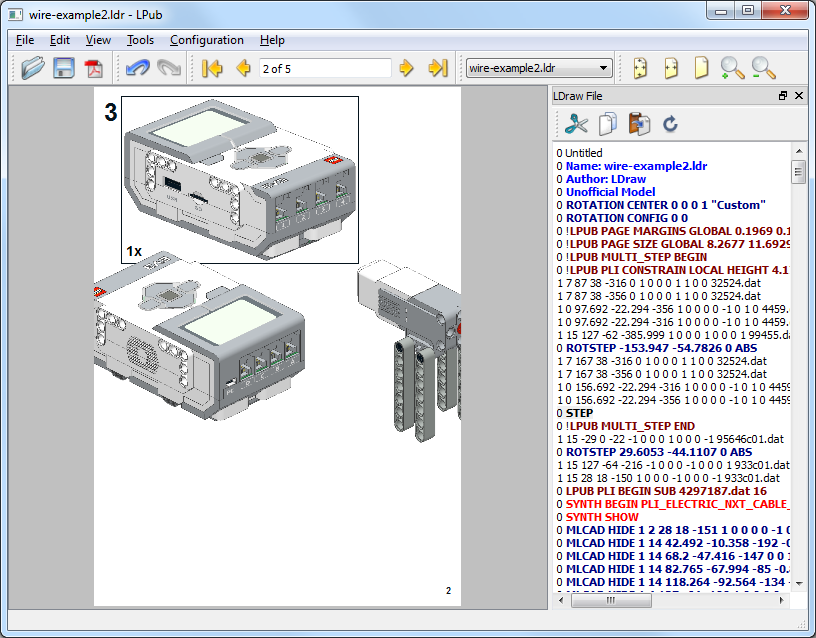
Task: Undo the last change
Action: (138, 68)
